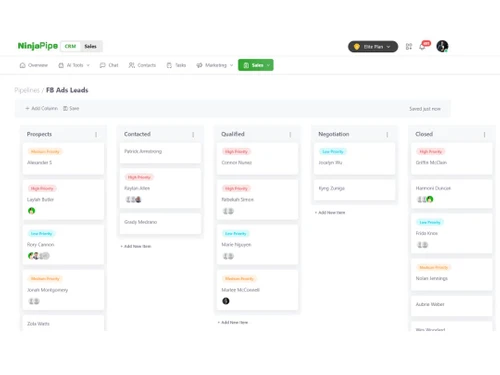This screenshot has width=500, height=375.
Task: Open the Kyng Zuniga card
Action: [354, 190]
